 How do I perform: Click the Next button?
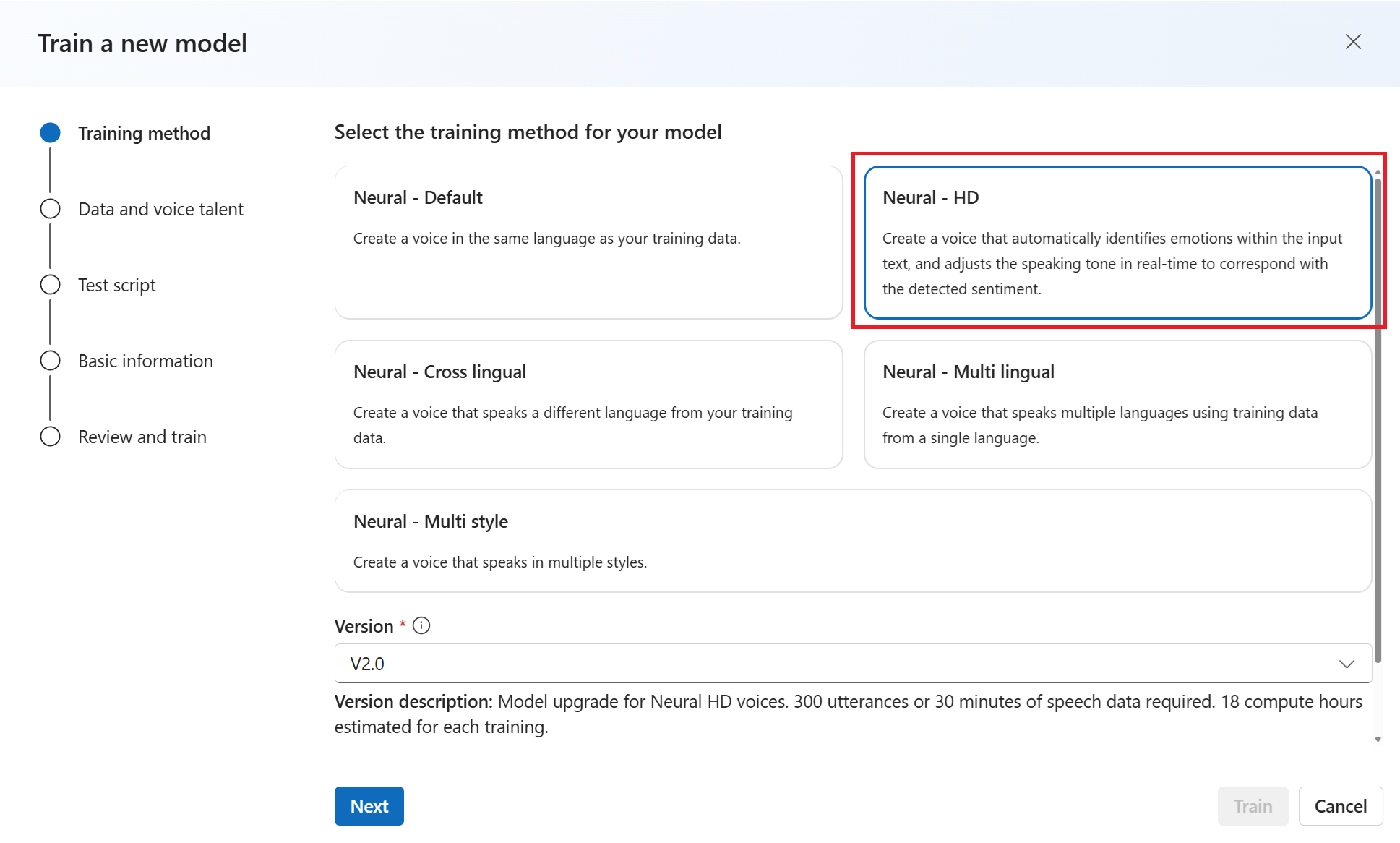click(x=369, y=806)
